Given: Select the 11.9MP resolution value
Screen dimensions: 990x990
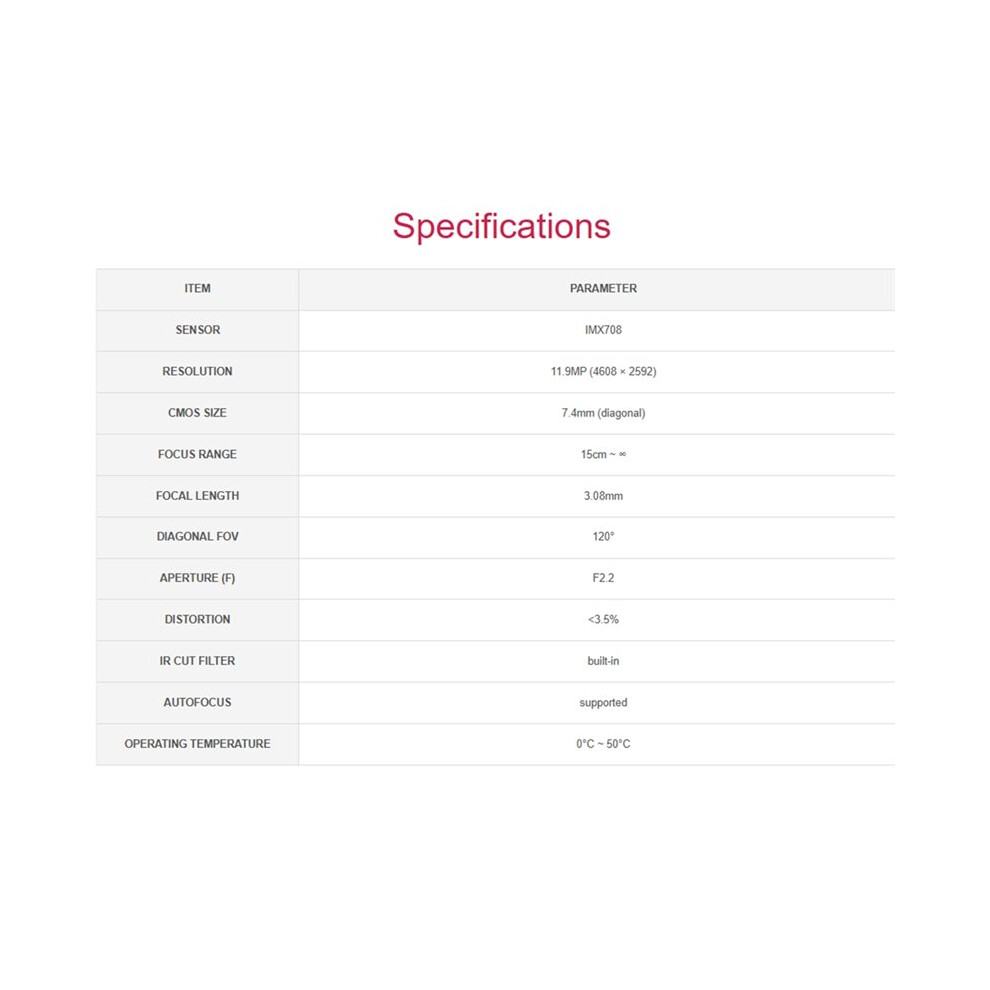Looking at the screenshot, I should point(603,372).
